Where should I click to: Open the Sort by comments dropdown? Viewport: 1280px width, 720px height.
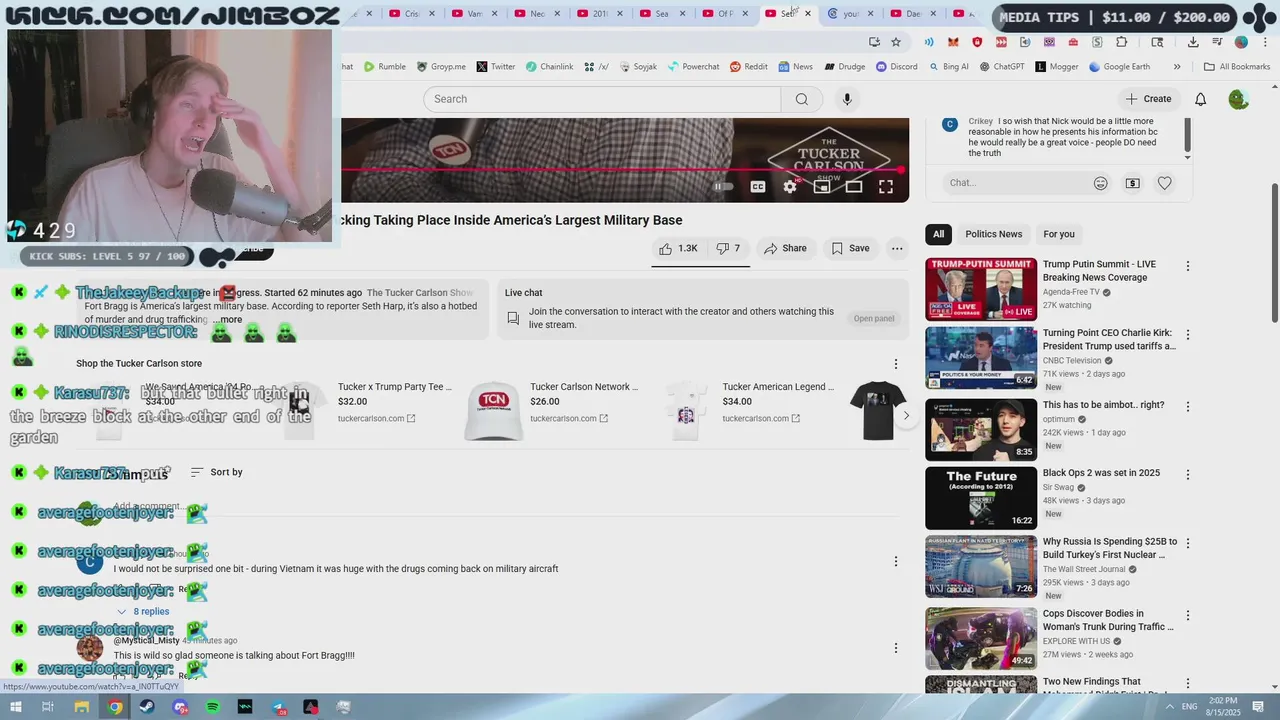click(x=216, y=472)
